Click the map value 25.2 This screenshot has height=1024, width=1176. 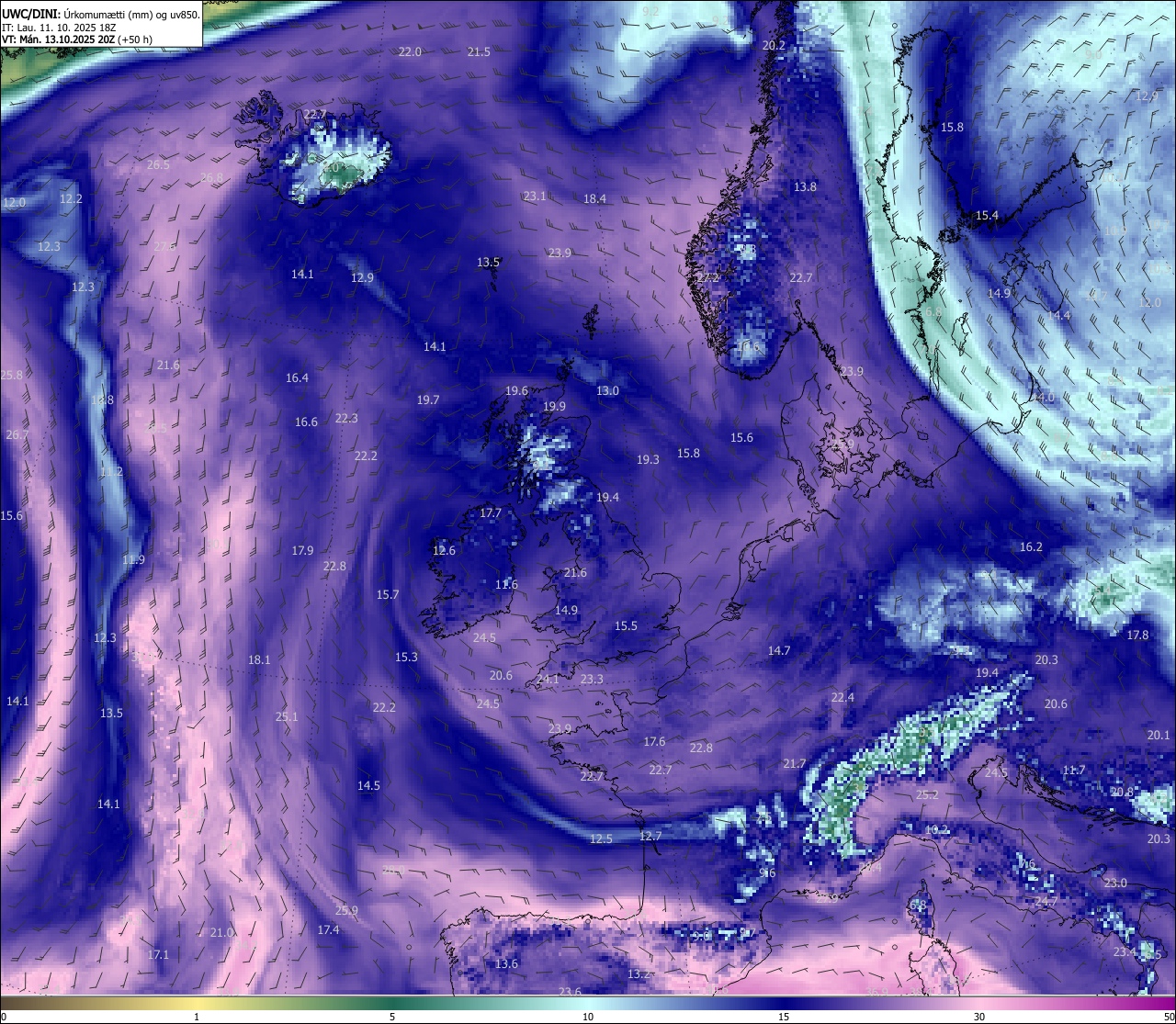click(927, 795)
